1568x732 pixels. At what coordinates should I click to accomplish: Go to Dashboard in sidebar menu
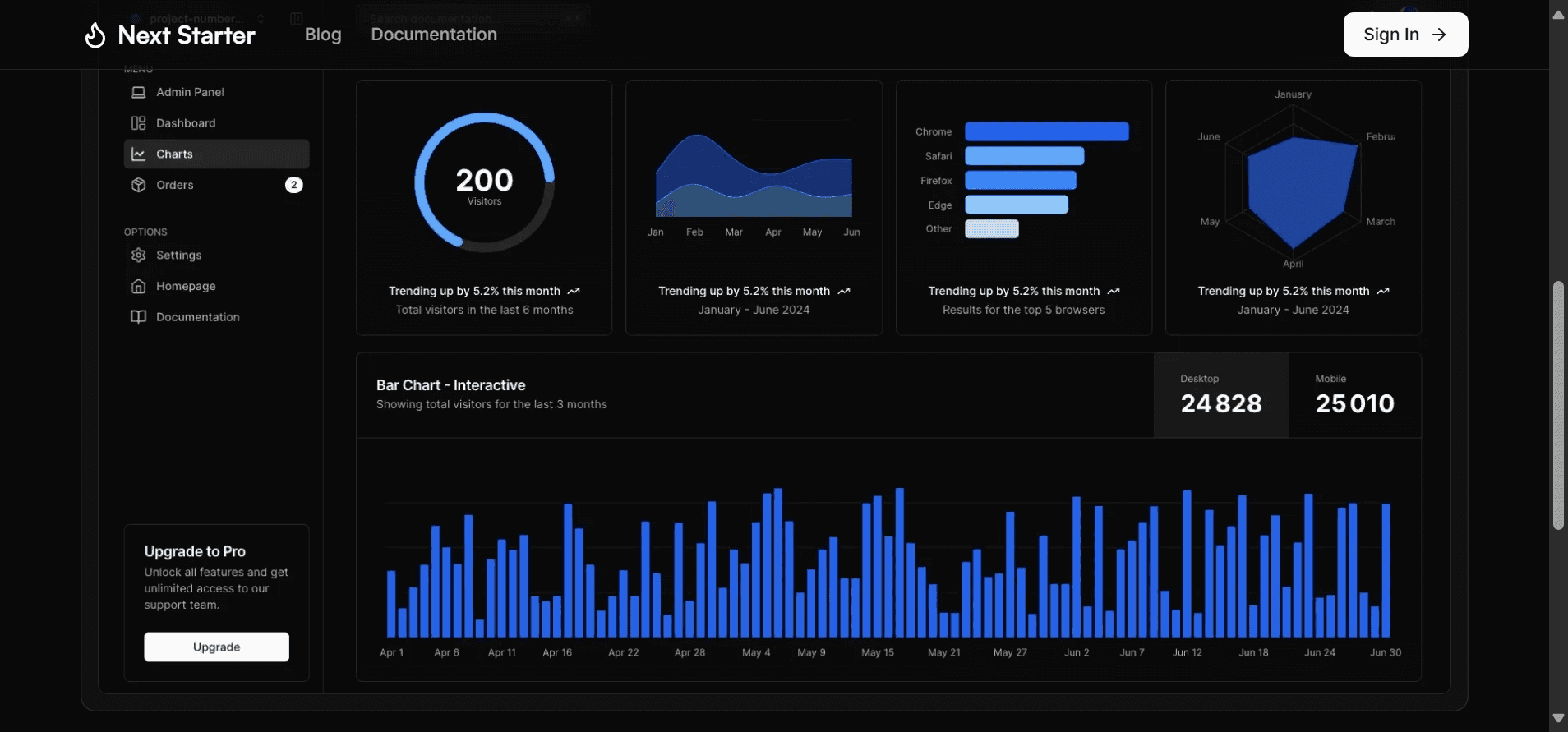pyautogui.click(x=216, y=123)
